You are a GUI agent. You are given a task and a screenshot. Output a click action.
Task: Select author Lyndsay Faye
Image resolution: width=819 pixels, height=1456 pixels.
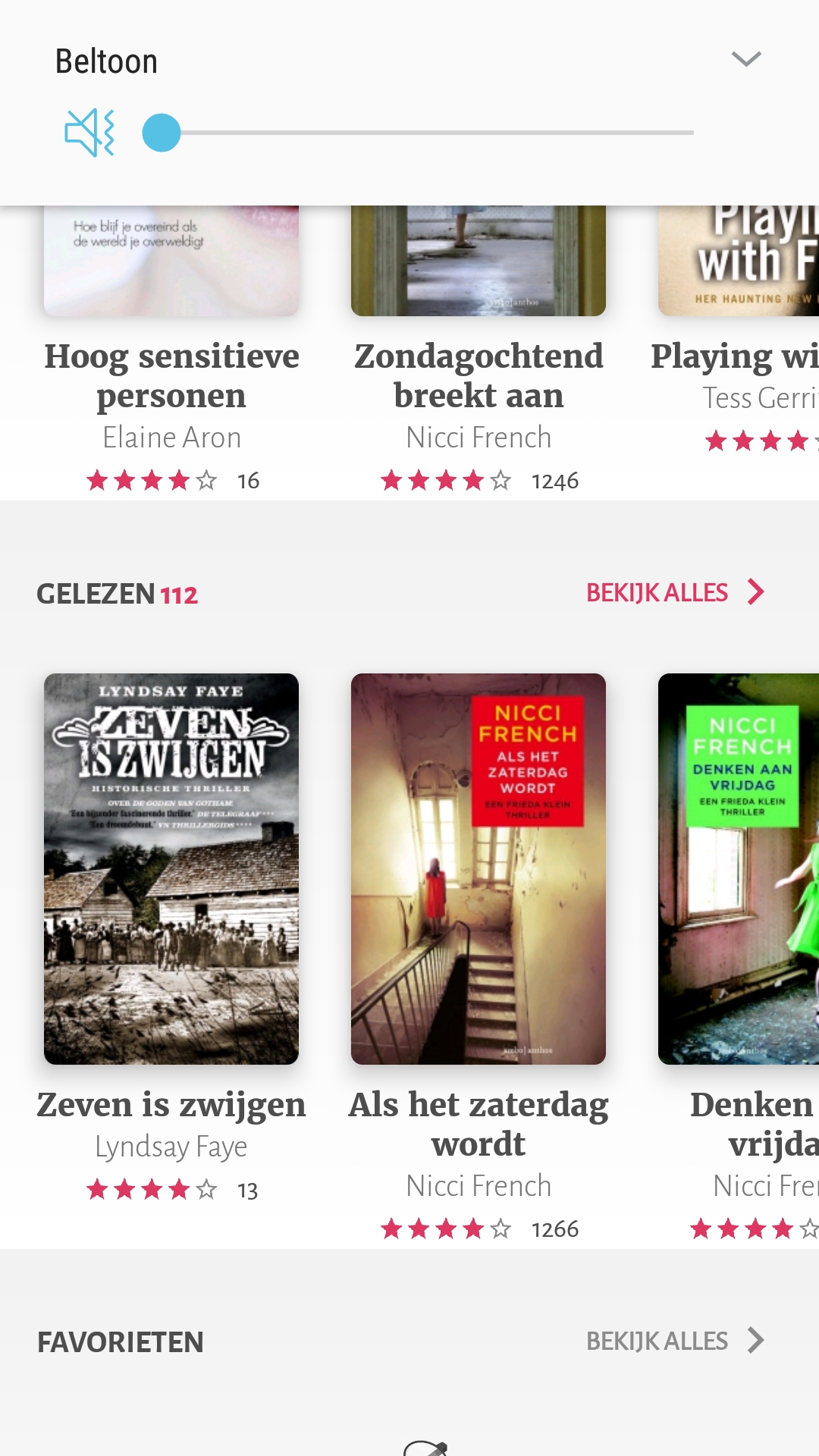pos(171,1147)
